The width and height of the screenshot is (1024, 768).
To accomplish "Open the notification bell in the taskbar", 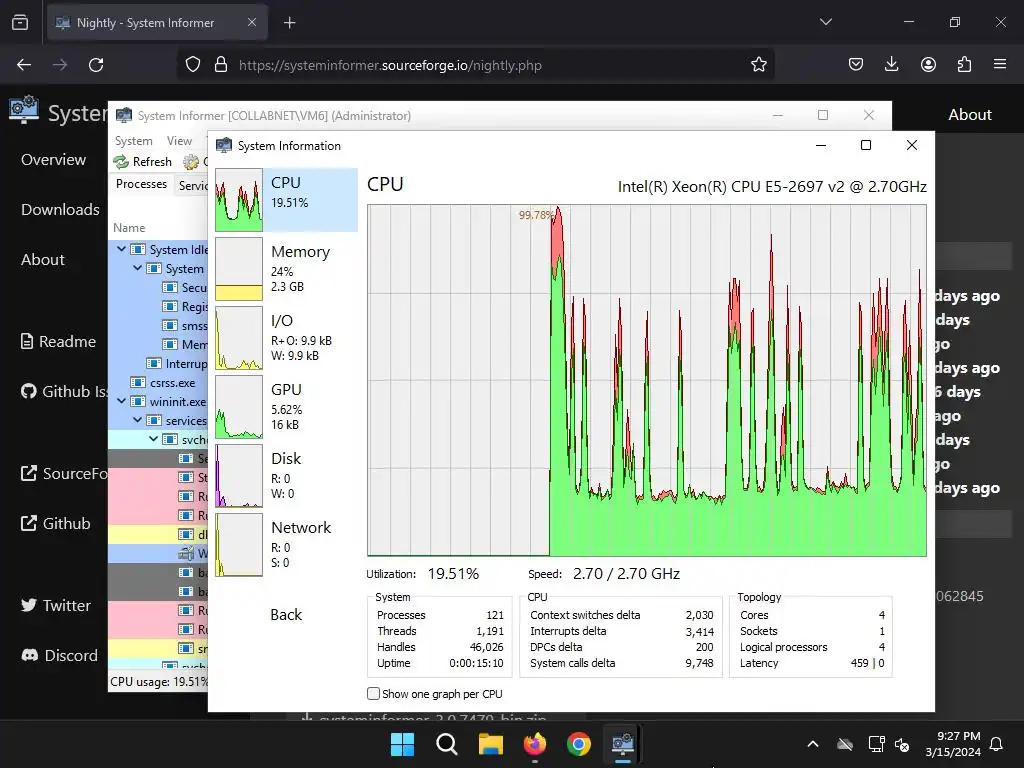I will pos(997,744).
